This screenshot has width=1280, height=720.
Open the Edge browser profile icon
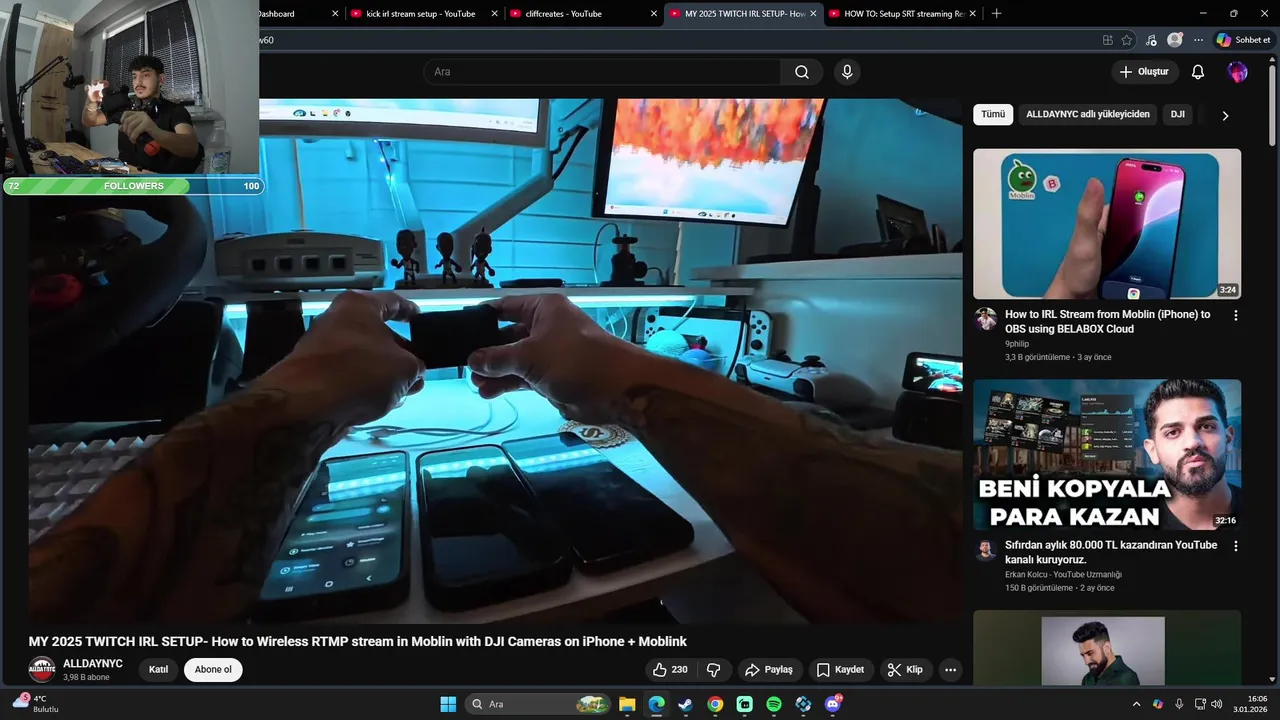point(1175,40)
